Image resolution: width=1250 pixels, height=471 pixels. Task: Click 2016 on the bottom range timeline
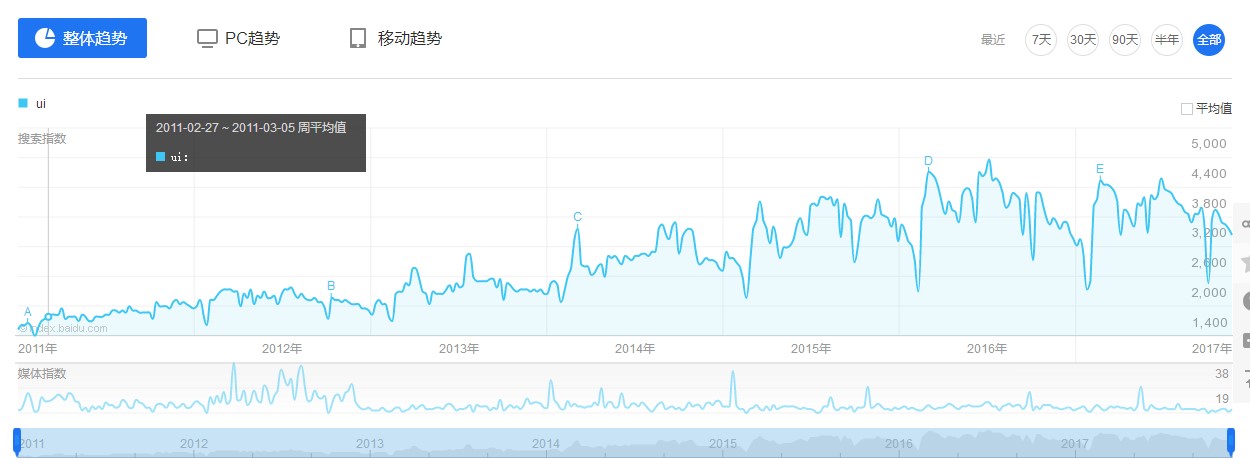[x=899, y=444]
